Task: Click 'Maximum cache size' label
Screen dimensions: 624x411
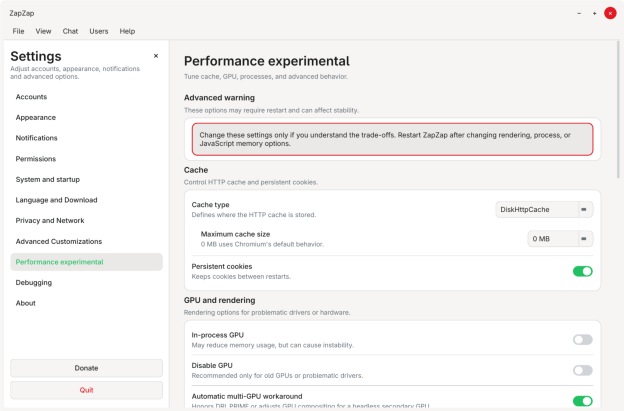Action: pyautogui.click(x=235, y=234)
